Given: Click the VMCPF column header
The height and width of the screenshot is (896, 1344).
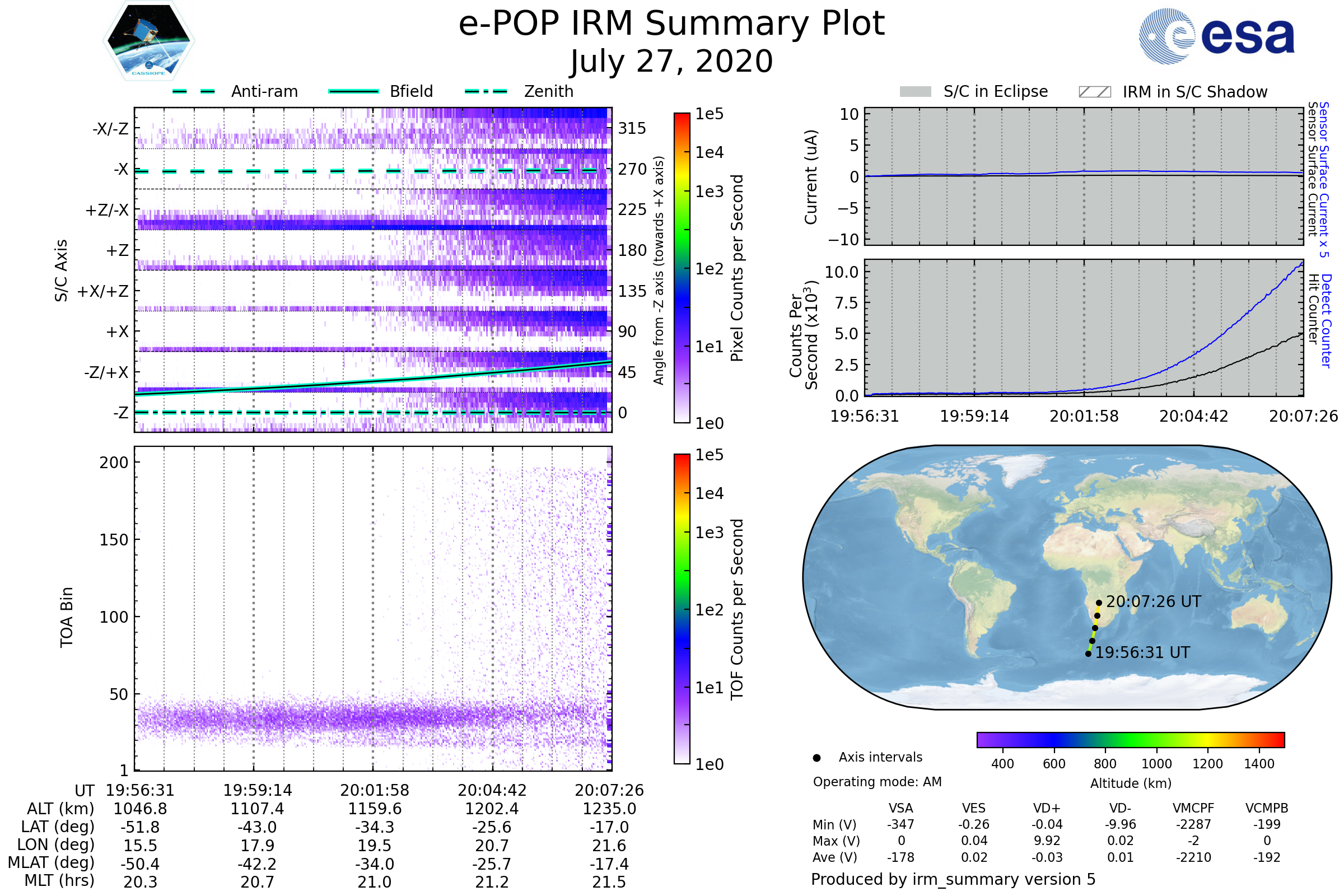Looking at the screenshot, I should pos(1193,808).
